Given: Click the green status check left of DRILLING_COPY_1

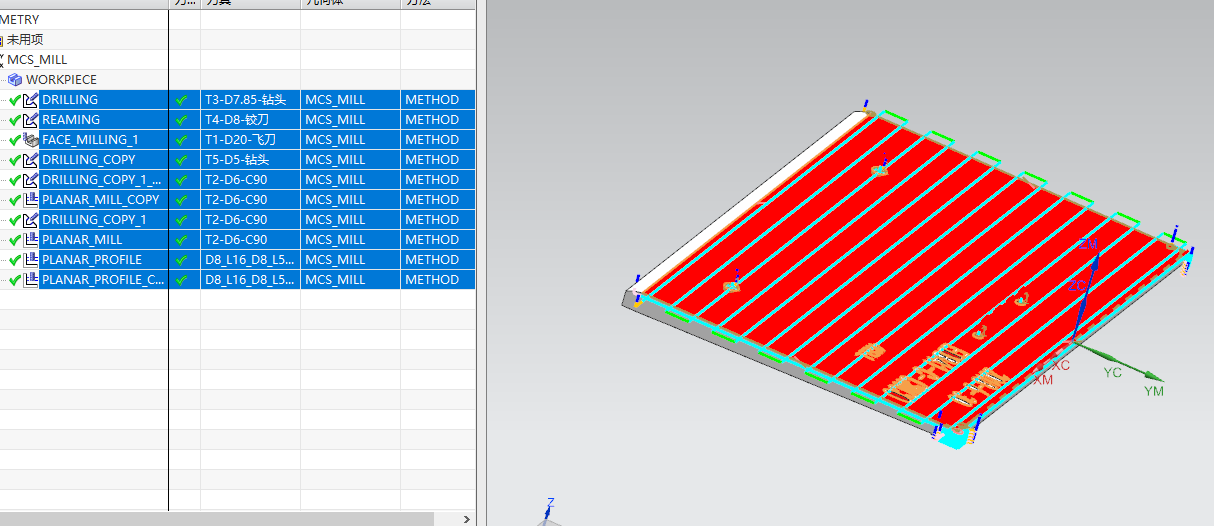Looking at the screenshot, I should [14, 220].
